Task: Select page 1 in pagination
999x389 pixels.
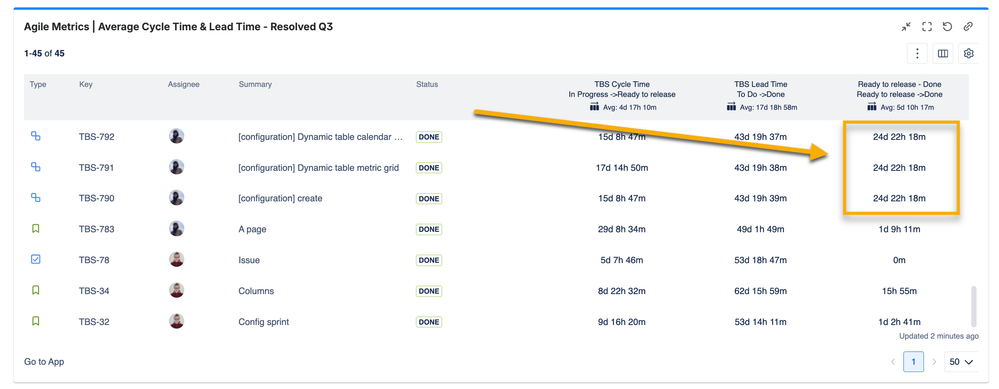Action: (x=913, y=362)
